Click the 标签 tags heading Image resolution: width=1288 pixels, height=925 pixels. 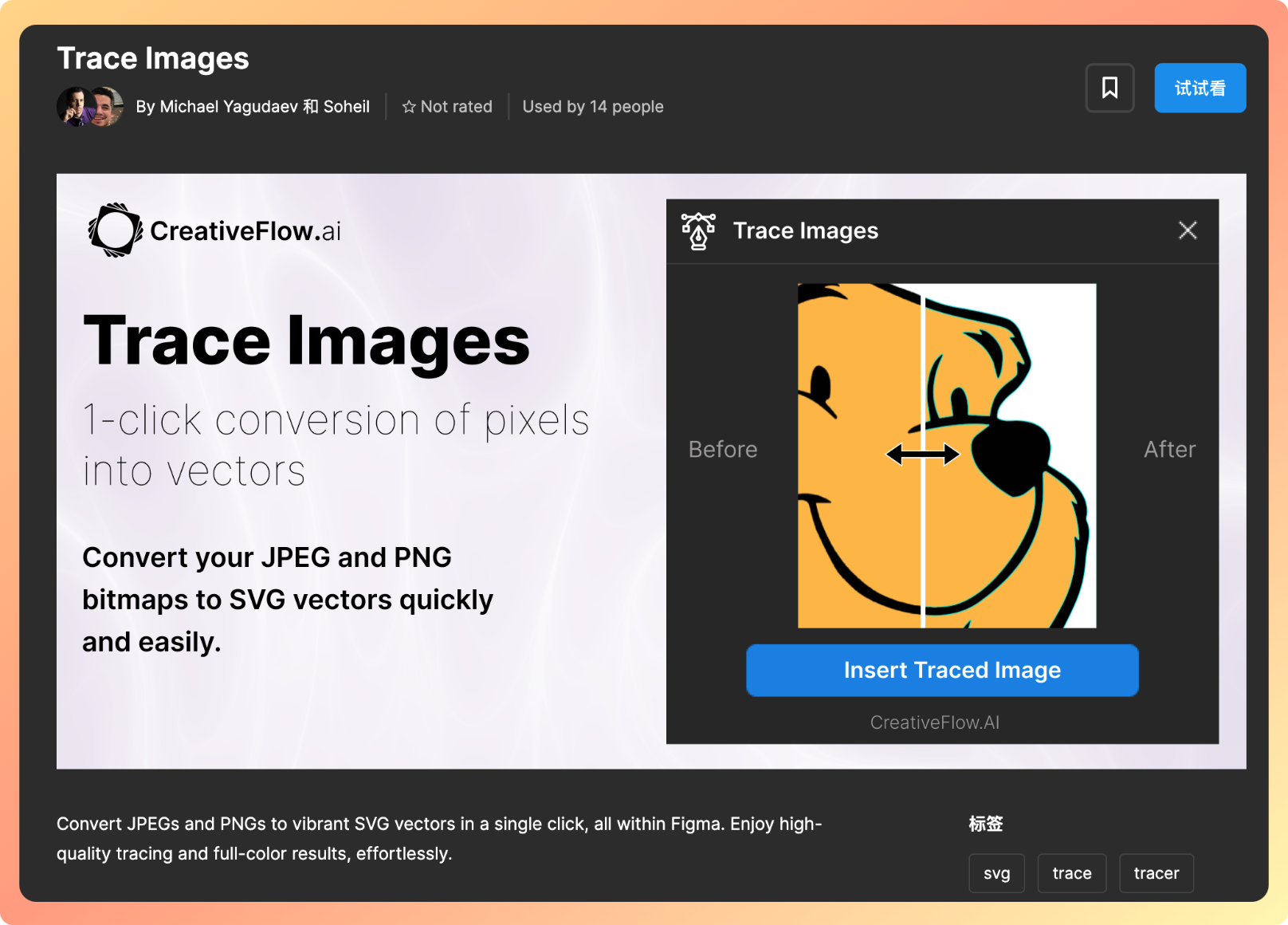[x=985, y=824]
